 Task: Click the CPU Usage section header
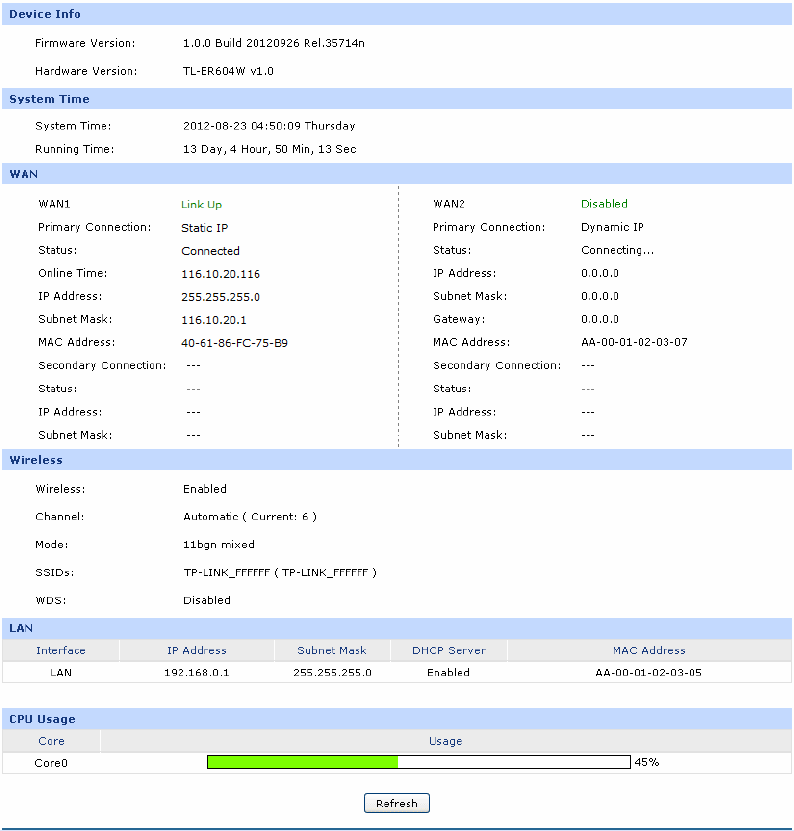tap(42, 719)
